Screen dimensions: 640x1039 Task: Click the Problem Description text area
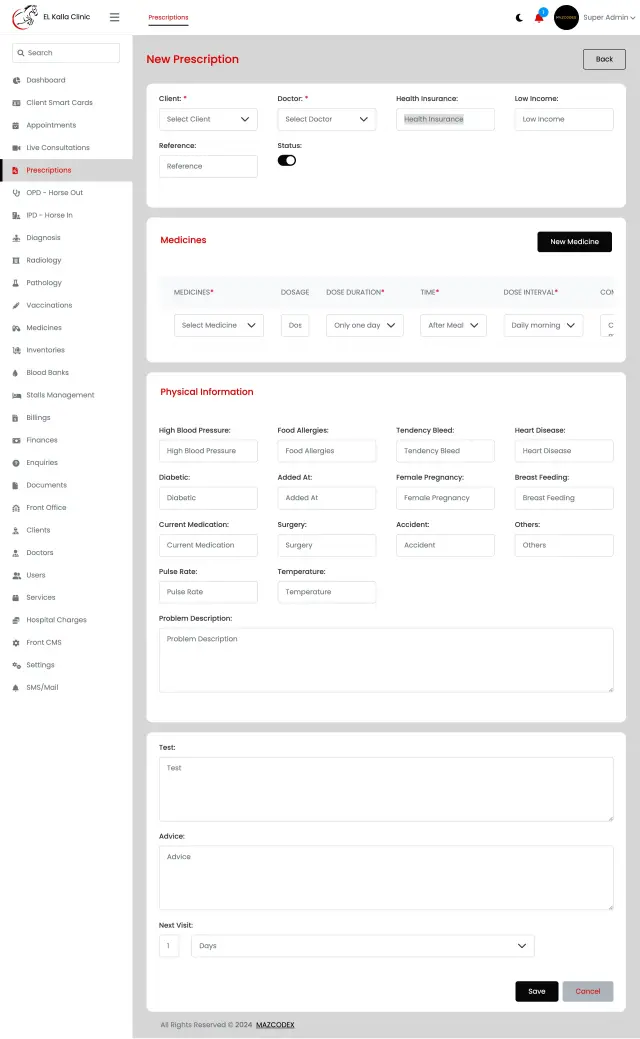click(x=386, y=660)
